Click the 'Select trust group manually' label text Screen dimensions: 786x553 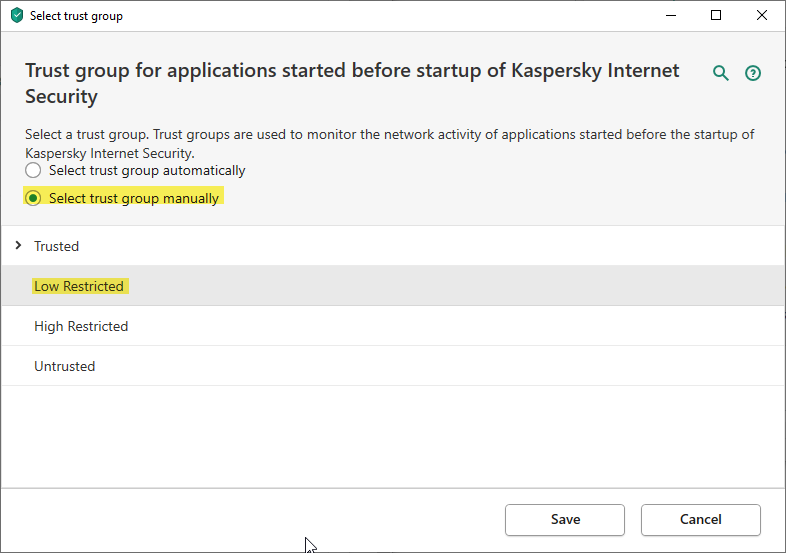[x=134, y=198]
